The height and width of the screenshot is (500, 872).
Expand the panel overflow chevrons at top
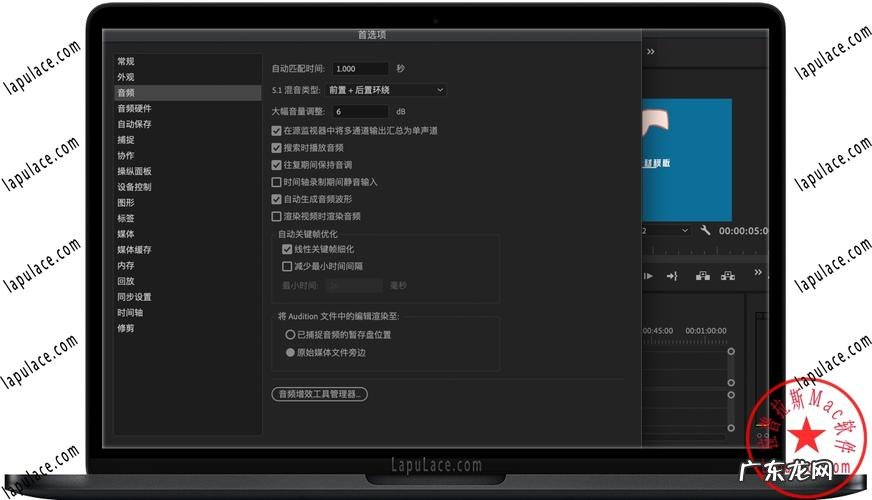(651, 51)
